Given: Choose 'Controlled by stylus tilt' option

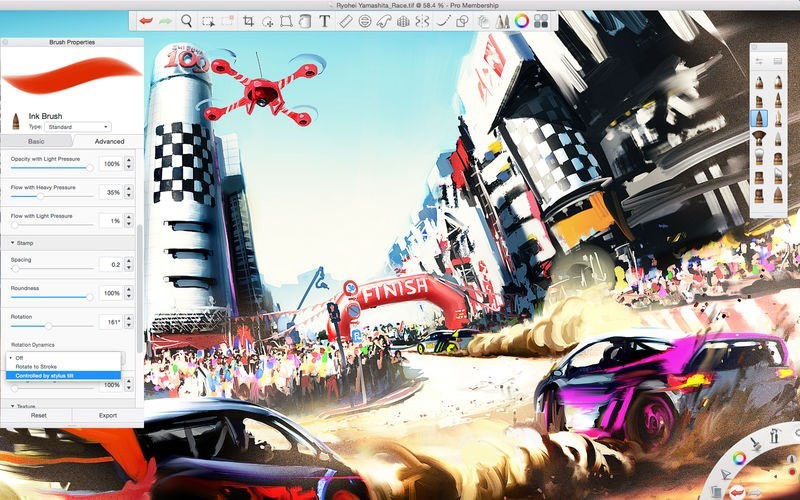Looking at the screenshot, I should pos(63,376).
